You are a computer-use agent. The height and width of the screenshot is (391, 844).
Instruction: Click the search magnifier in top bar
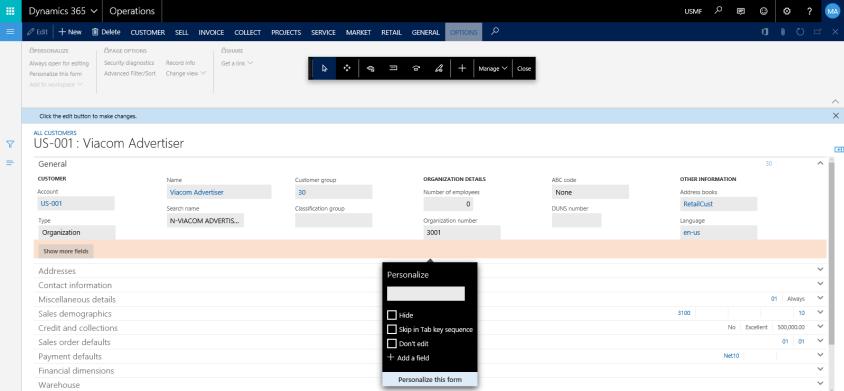point(718,11)
